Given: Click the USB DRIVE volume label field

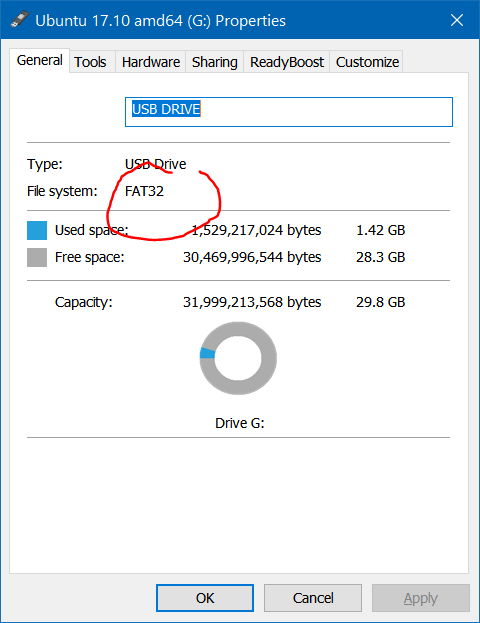Looking at the screenshot, I should (289, 112).
